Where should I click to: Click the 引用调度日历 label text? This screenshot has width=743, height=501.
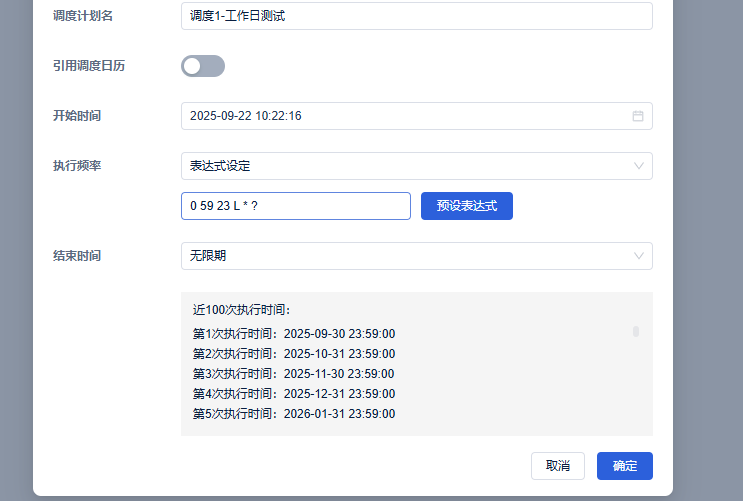click(x=89, y=66)
